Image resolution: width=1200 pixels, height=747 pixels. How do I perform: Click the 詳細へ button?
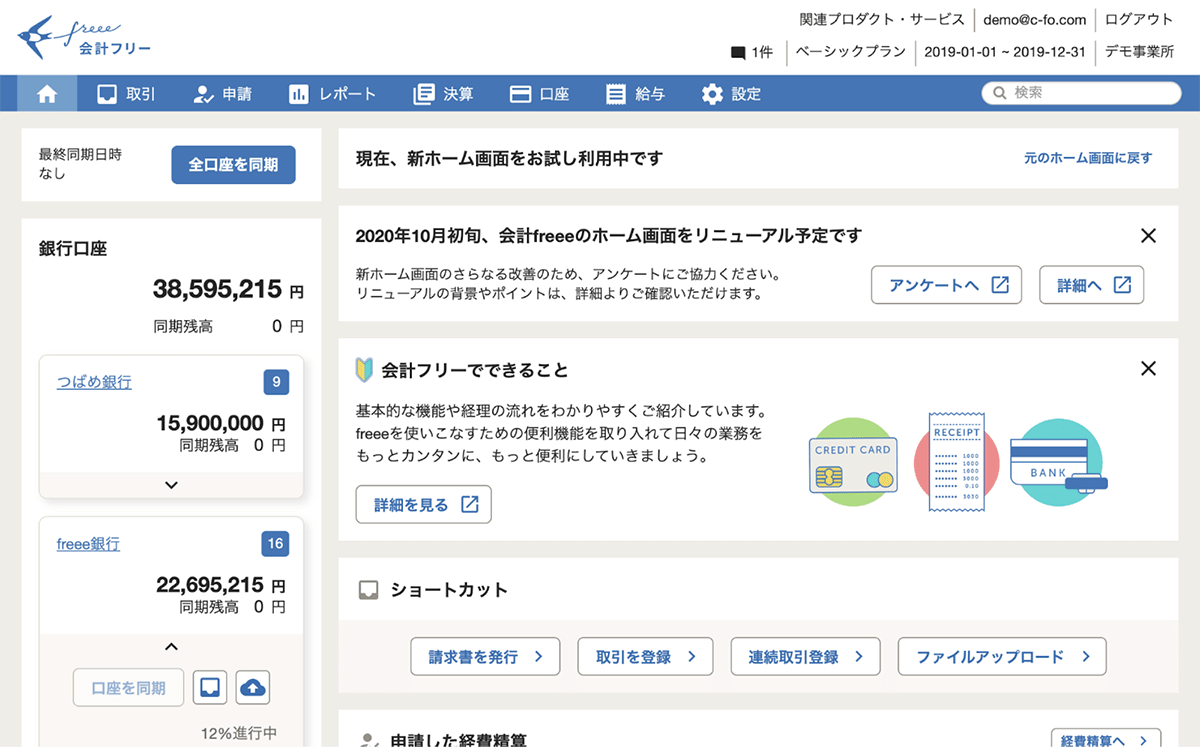[x=1092, y=285]
